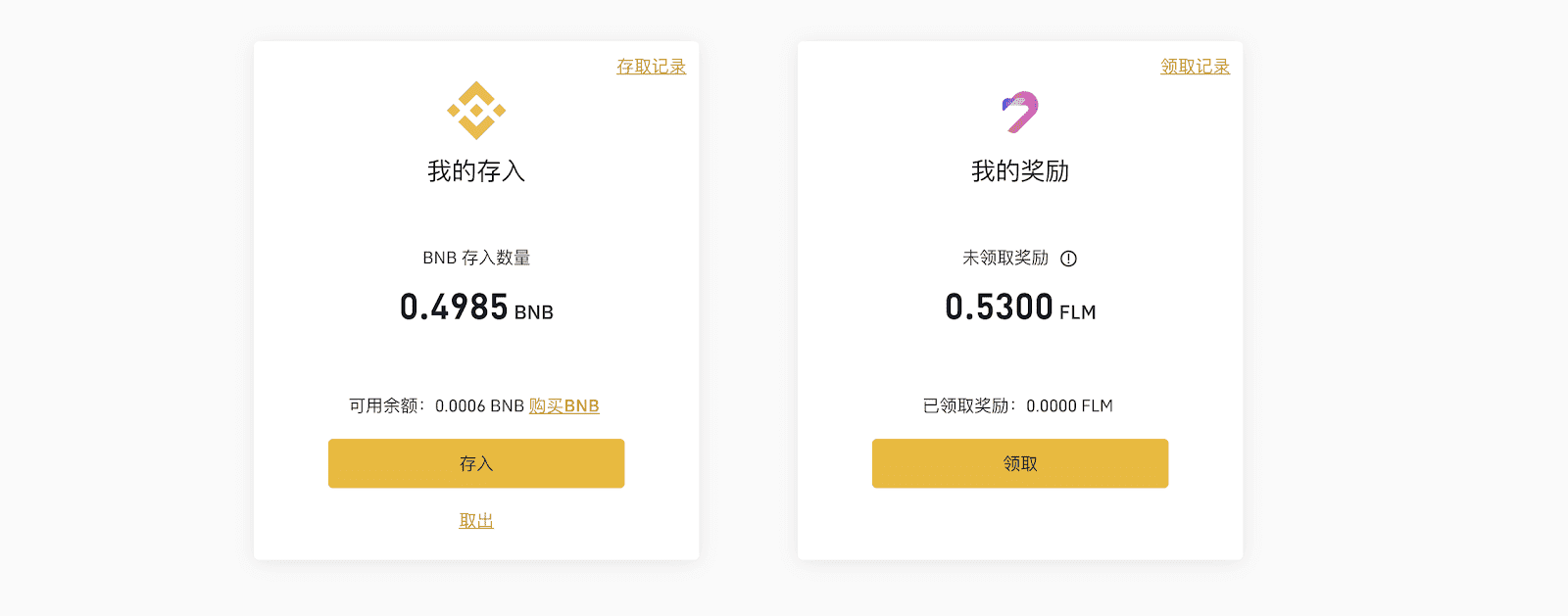Image resolution: width=1568 pixels, height=616 pixels.
Task: Click the 购买BNB link
Action: pyautogui.click(x=563, y=405)
